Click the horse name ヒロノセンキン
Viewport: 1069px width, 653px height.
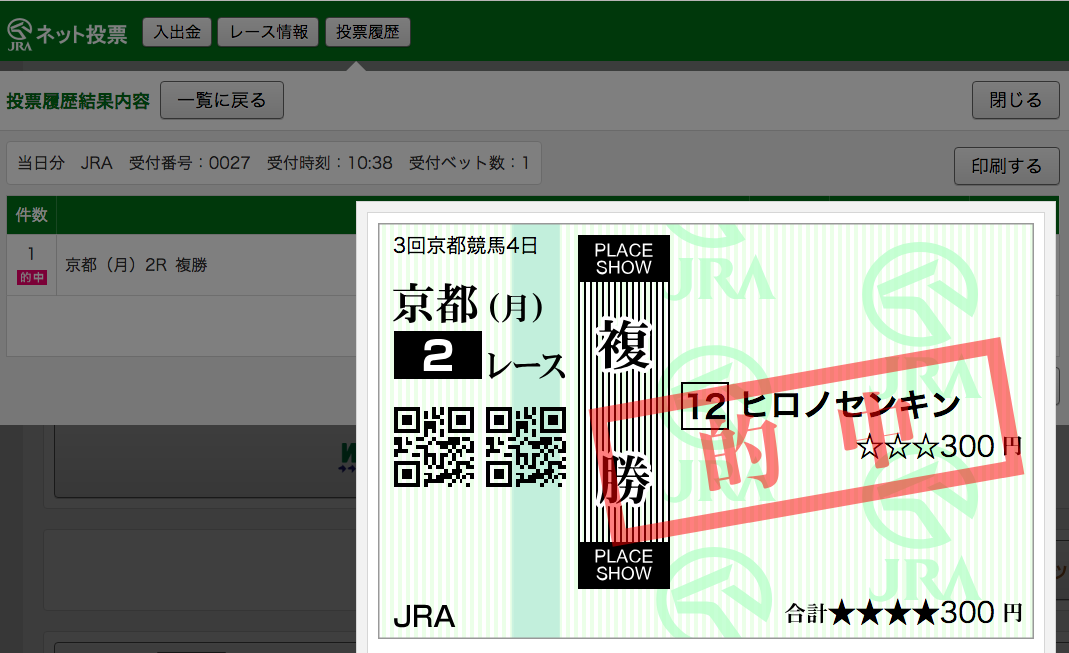(851, 405)
